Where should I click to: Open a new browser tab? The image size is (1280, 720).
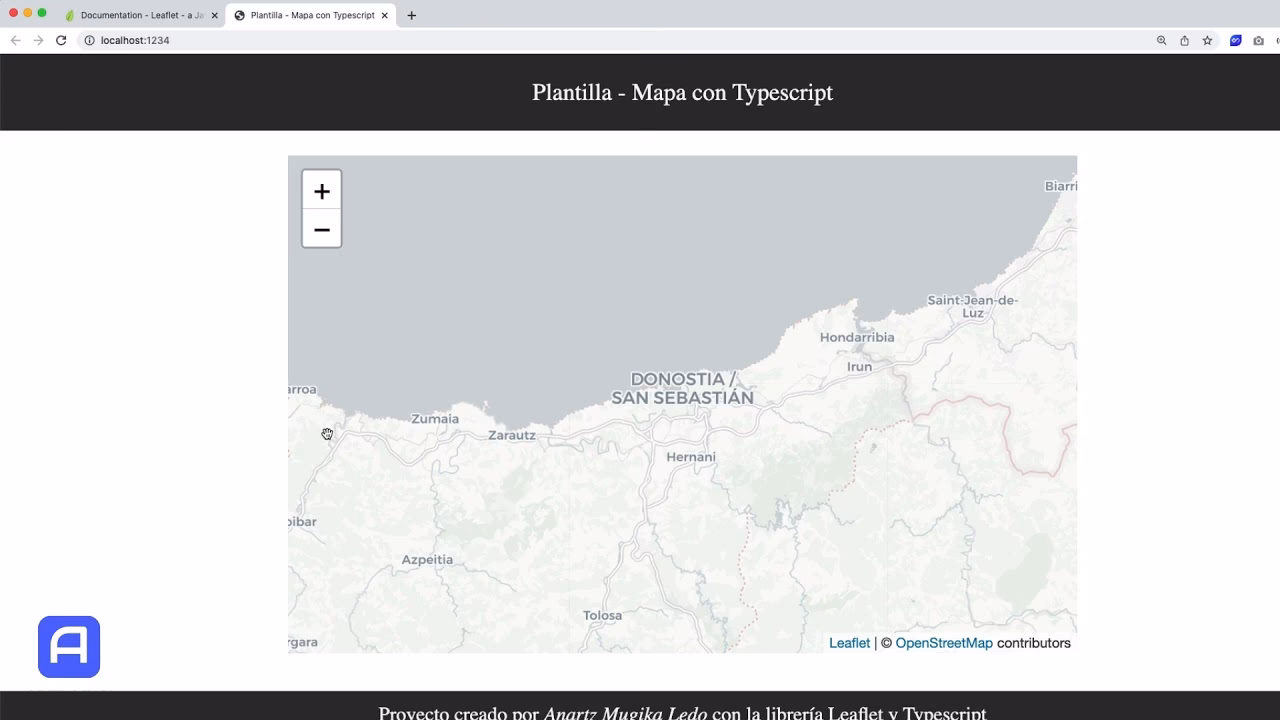pos(411,15)
